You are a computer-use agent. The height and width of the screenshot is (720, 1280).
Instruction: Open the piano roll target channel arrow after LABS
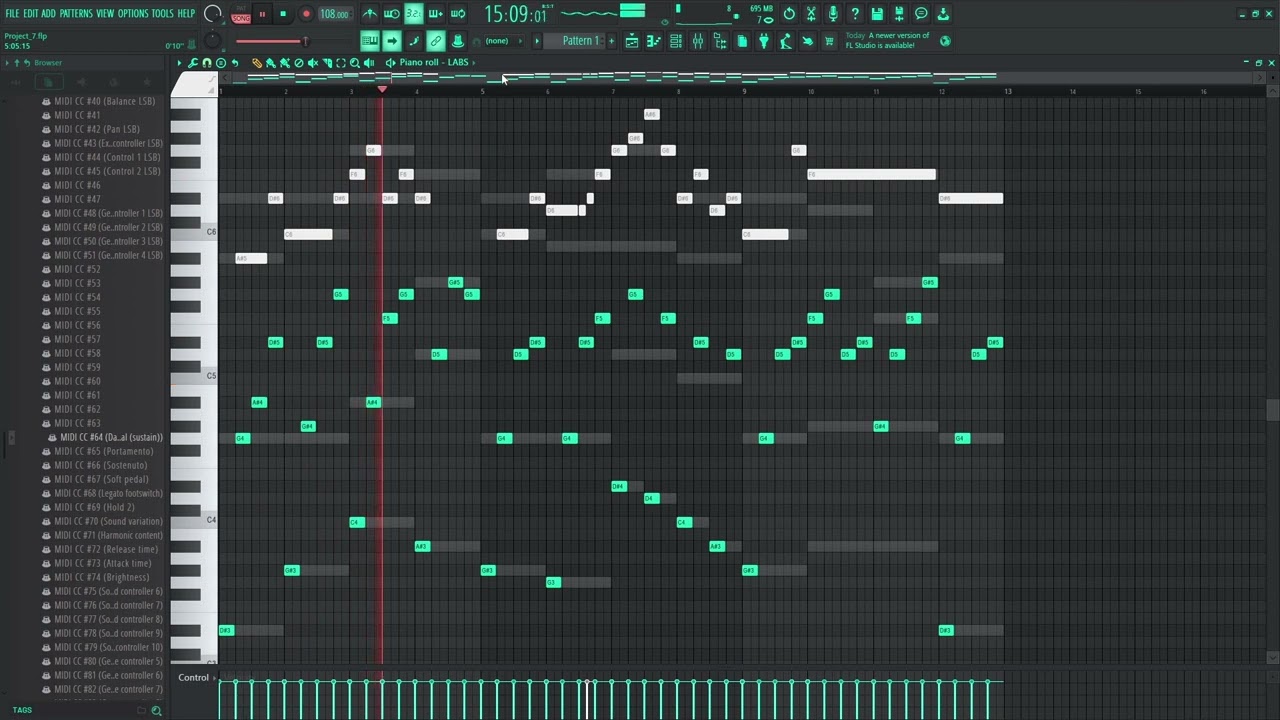point(474,63)
